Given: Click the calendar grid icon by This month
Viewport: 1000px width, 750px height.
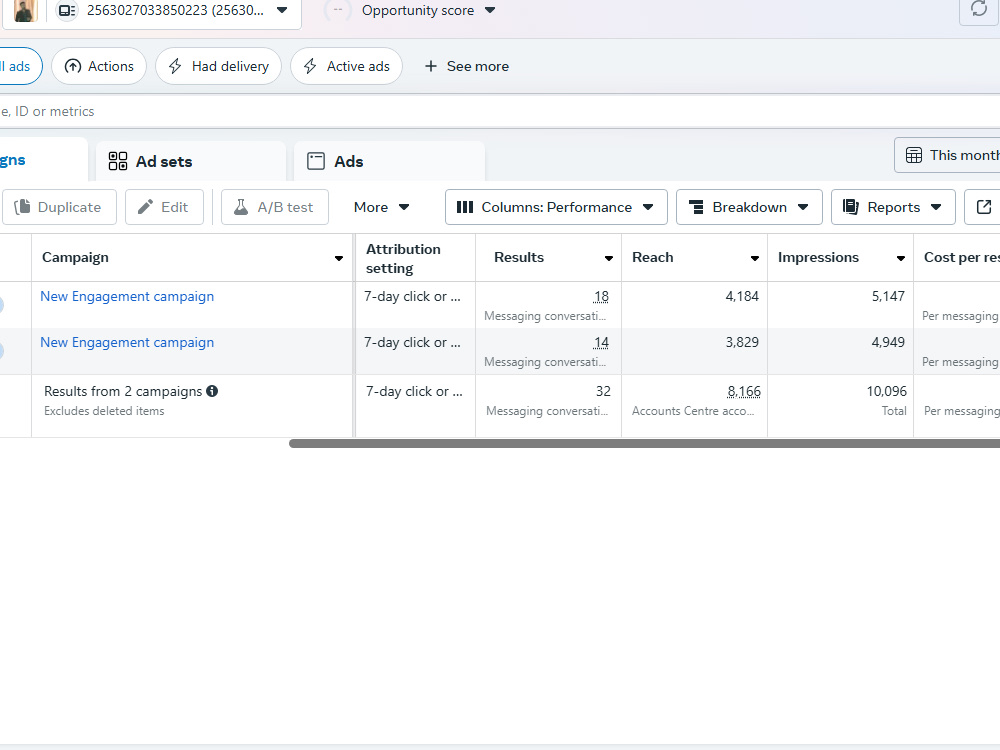Looking at the screenshot, I should (913, 155).
